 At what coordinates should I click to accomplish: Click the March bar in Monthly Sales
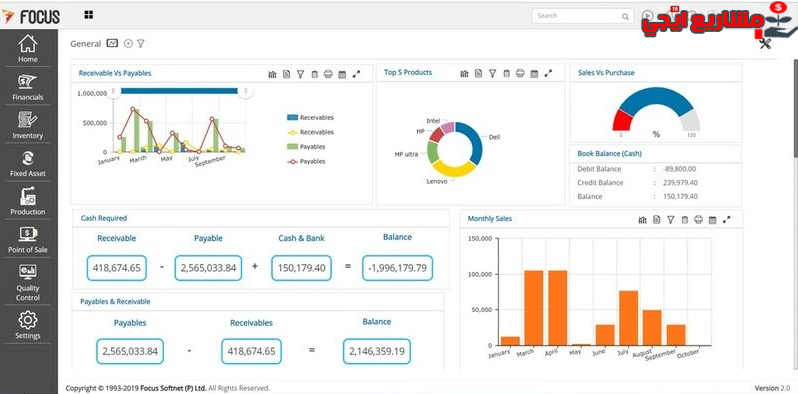coord(533,308)
